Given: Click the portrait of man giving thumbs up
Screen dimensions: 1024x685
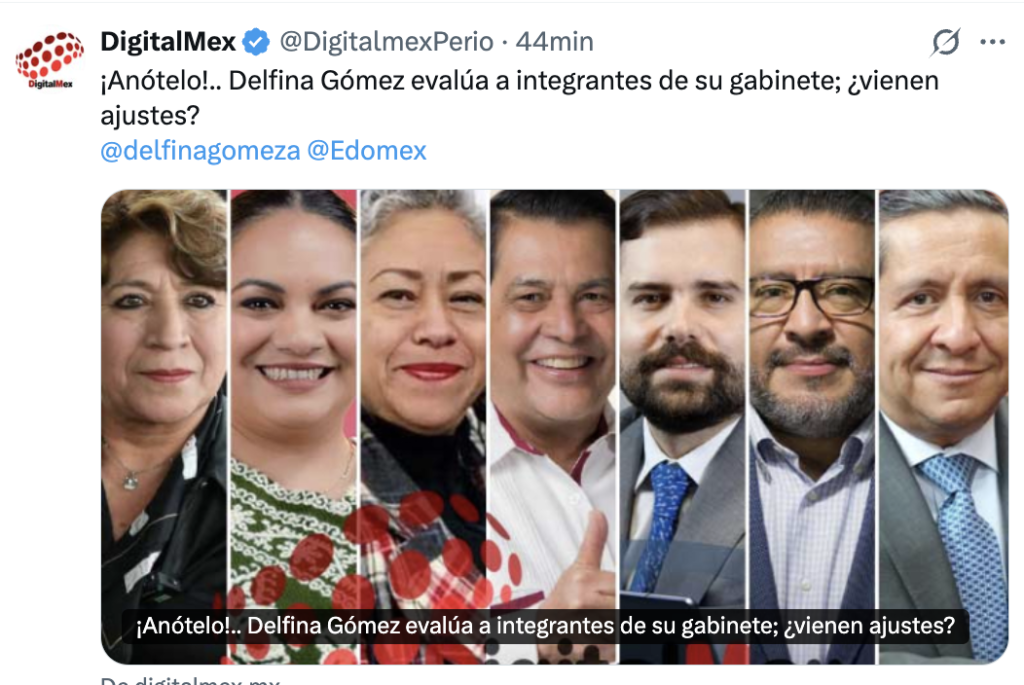Looking at the screenshot, I should (x=553, y=426).
